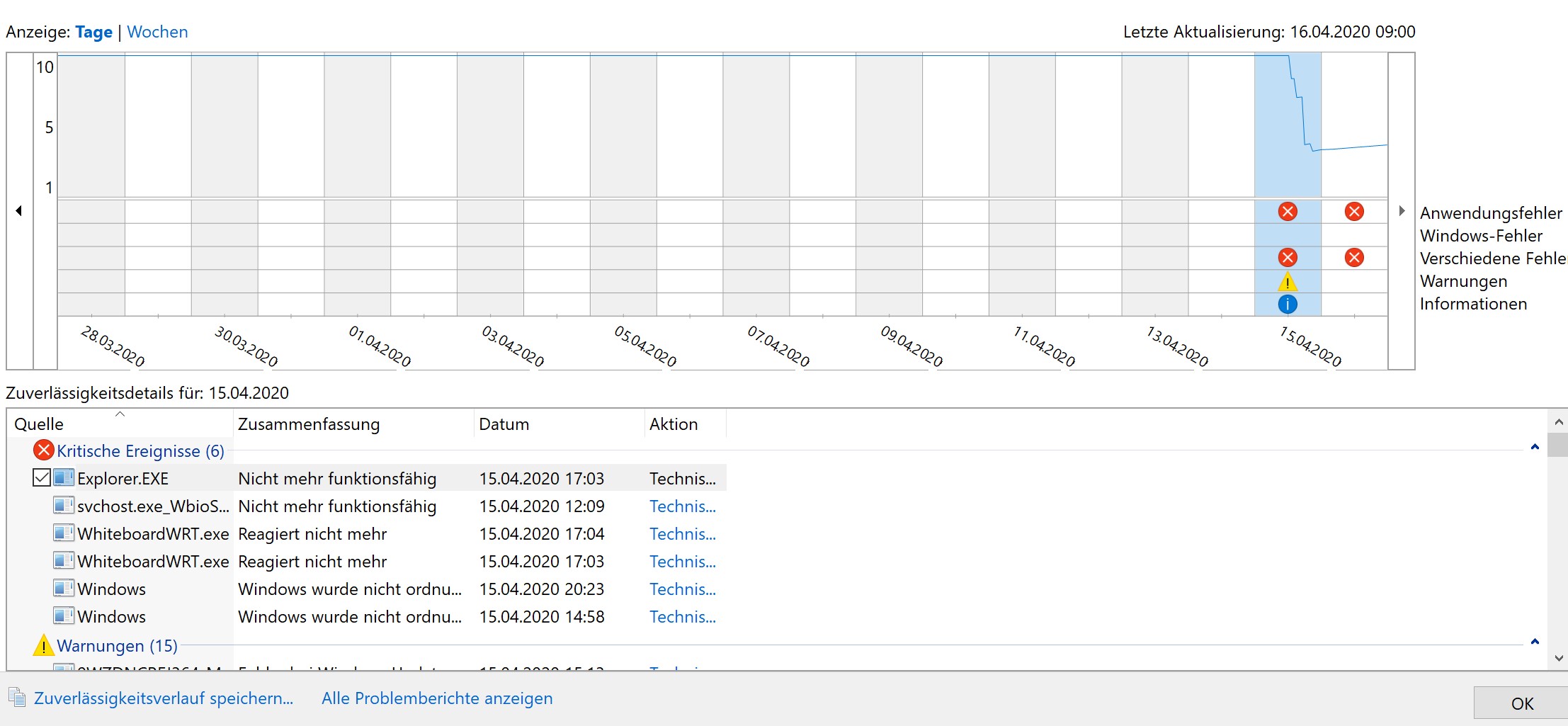The width and height of the screenshot is (1568, 726).
Task: Click miscellaneous failure icon on 15.04.2020
Action: tap(1288, 257)
